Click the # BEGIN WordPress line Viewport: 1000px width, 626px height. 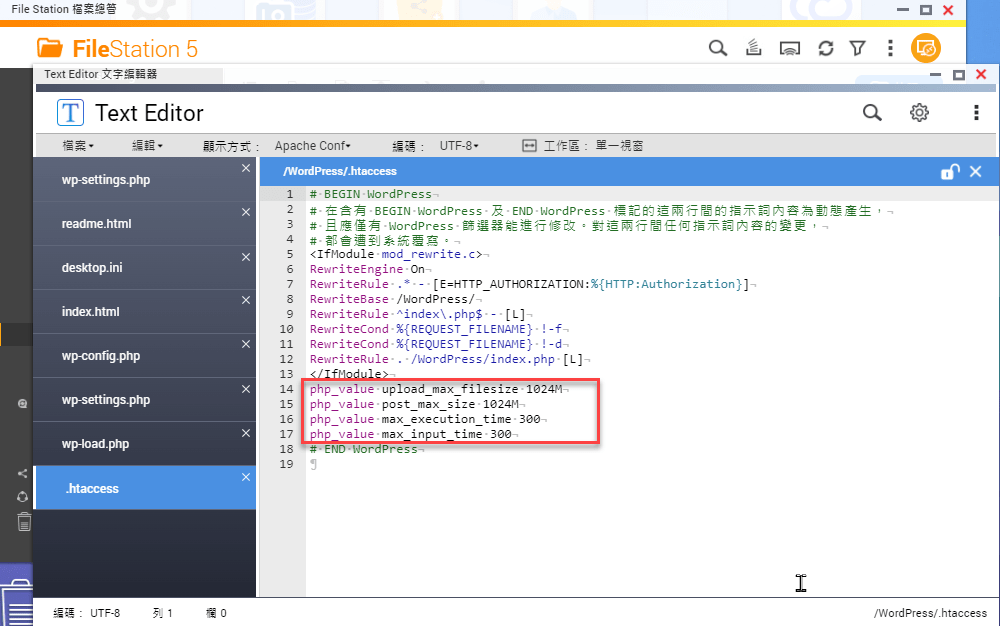point(371,194)
